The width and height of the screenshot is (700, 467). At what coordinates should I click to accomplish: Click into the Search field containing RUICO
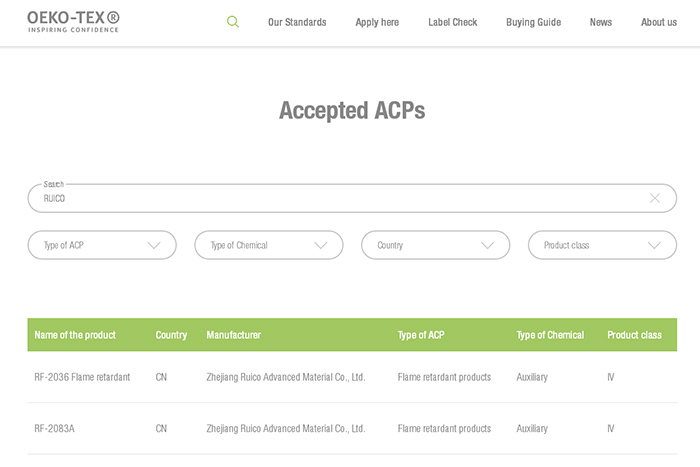coord(340,198)
